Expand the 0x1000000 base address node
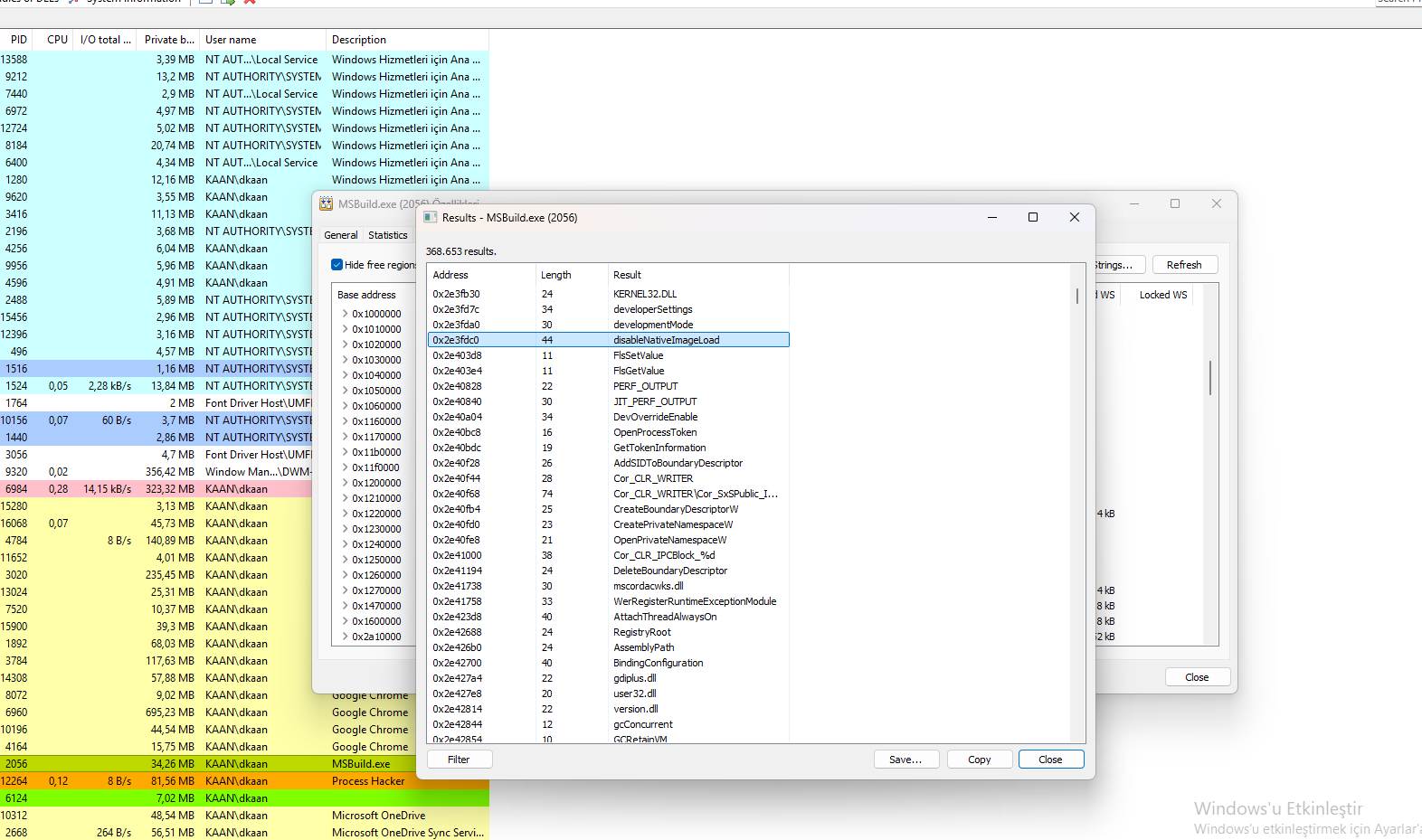This screenshot has height=840, width=1422. pyautogui.click(x=345, y=314)
